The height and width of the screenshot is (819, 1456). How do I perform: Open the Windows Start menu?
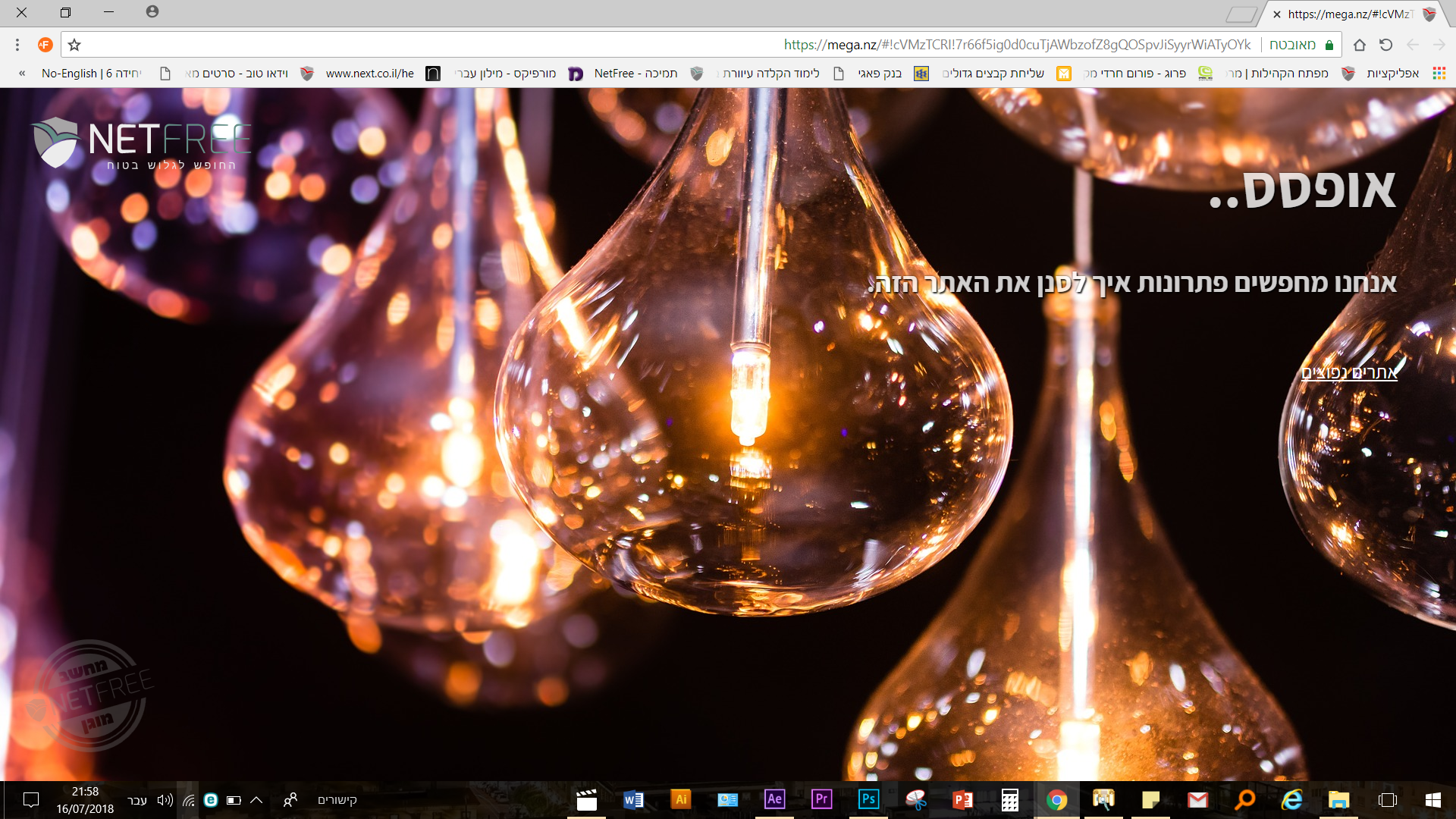coord(1432,800)
